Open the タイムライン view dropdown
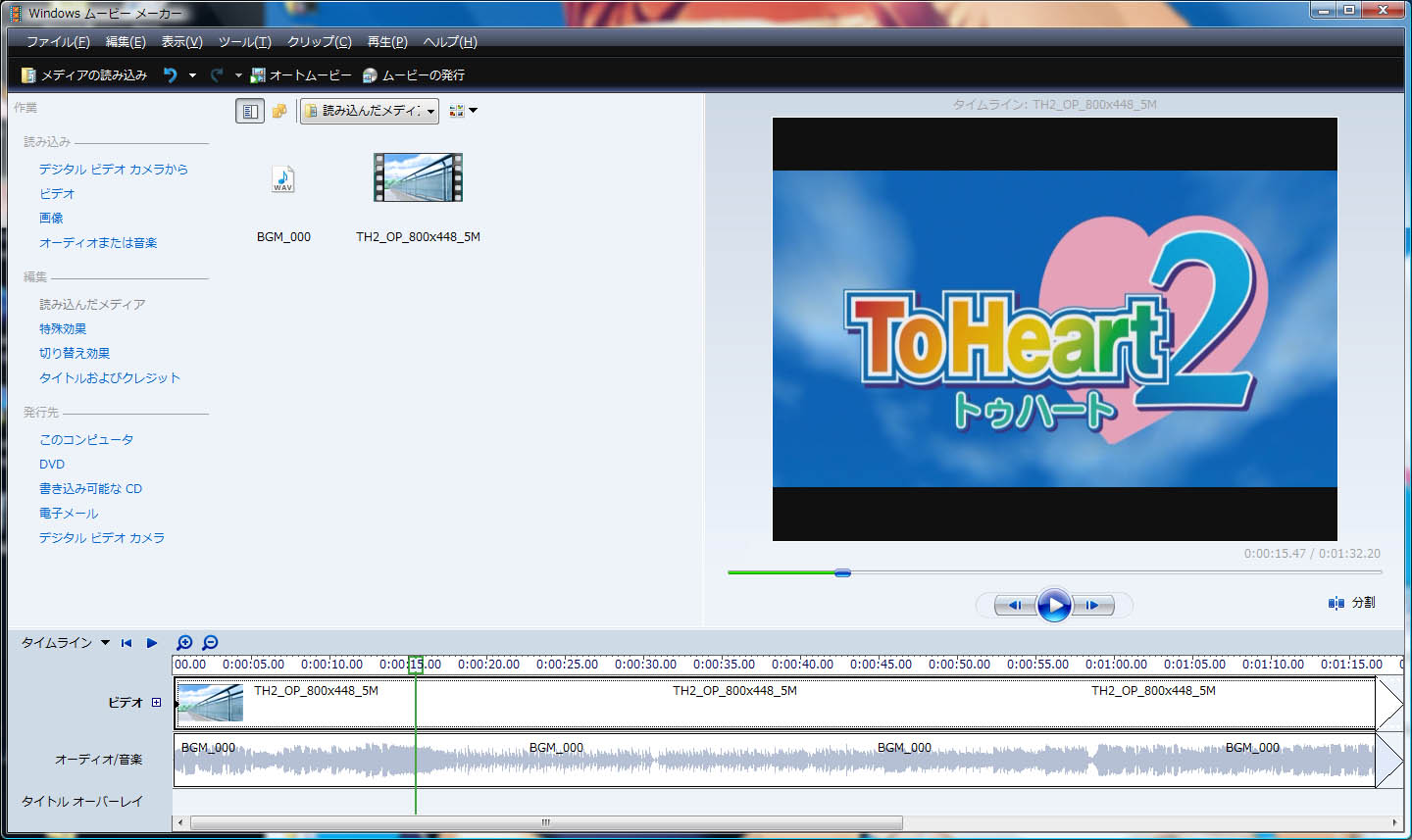Screen dimensions: 1412x840 coord(66,643)
